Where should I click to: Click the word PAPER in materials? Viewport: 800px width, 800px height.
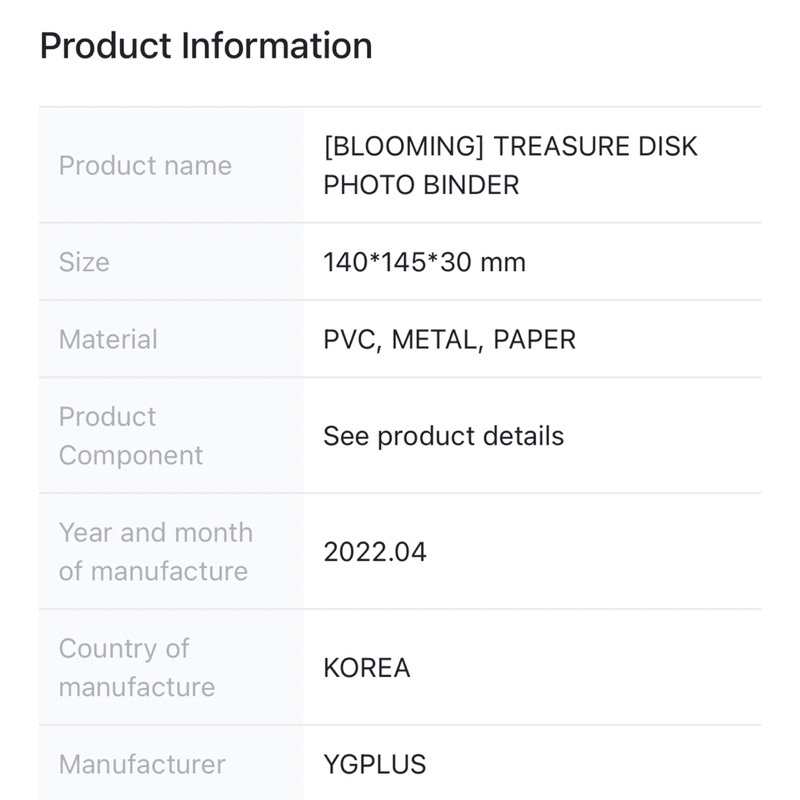pyautogui.click(x=535, y=339)
